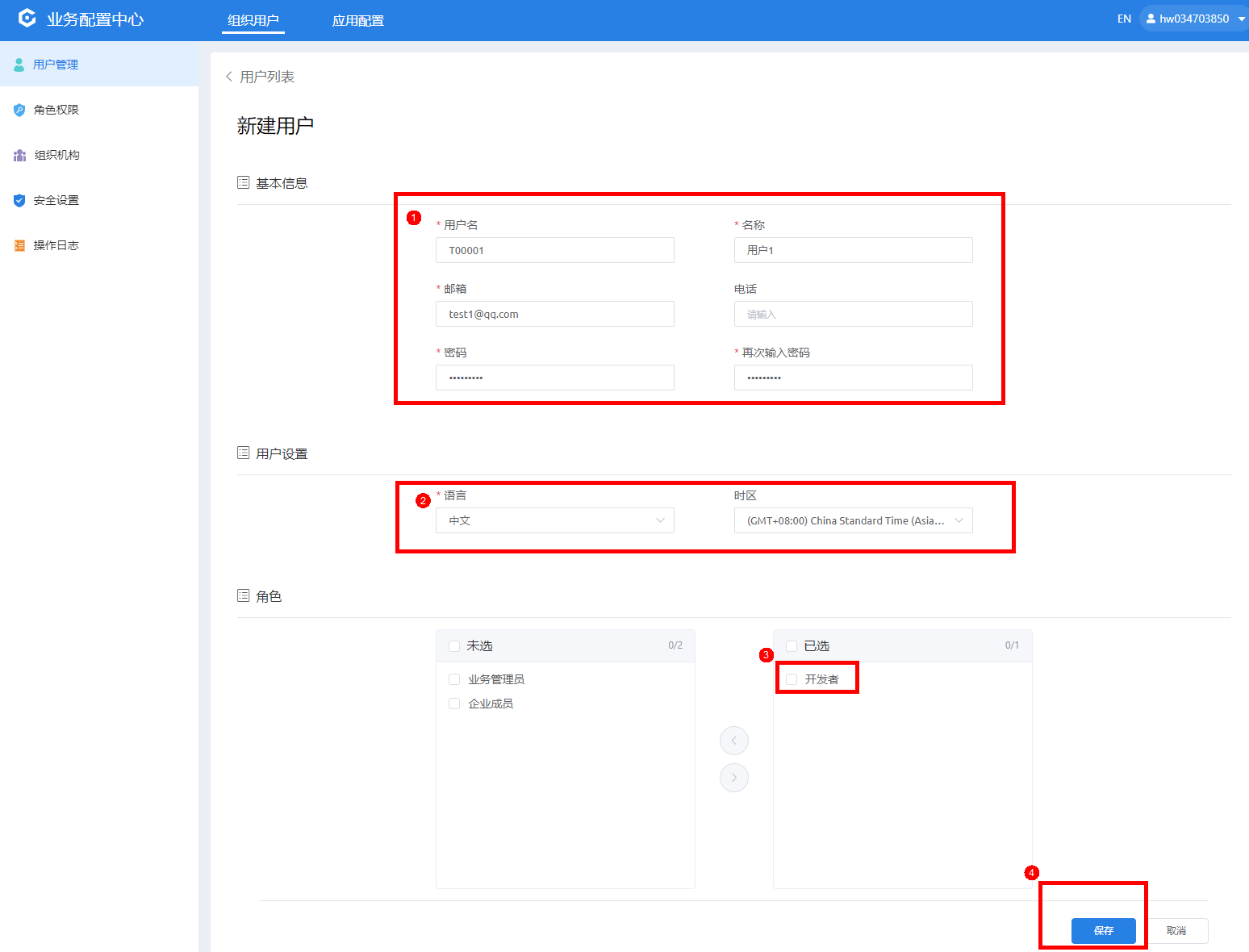Click the 基本信息 section list icon
Viewport: 1249px width, 952px height.
tap(243, 182)
